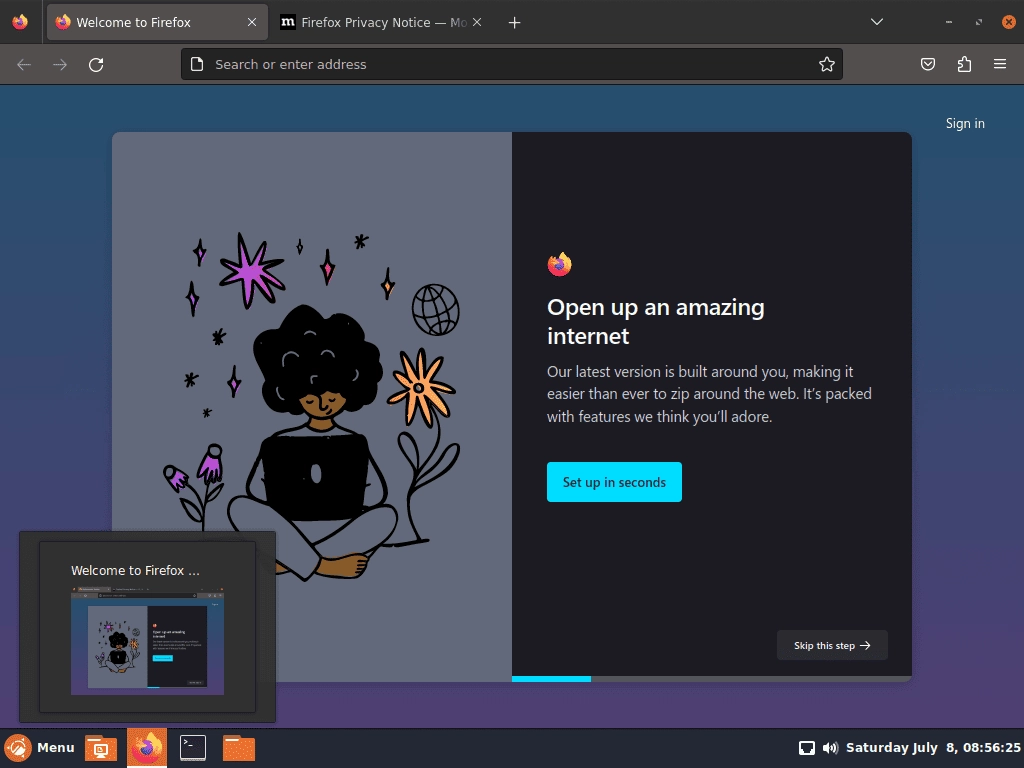Click the Sign in link
This screenshot has width=1024, height=768.
pos(965,123)
